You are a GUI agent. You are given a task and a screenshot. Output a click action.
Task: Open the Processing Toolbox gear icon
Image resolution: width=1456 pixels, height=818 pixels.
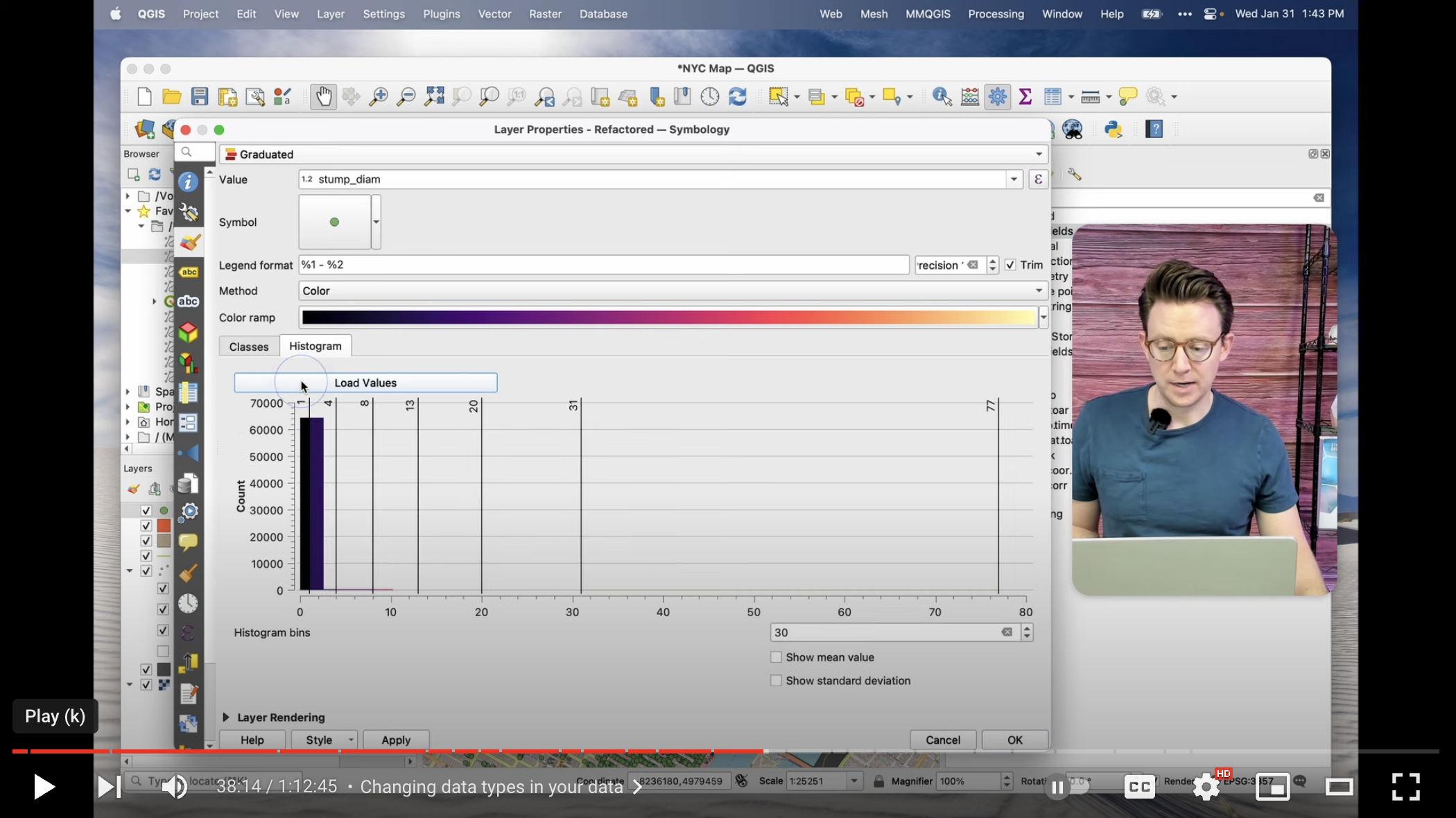pos(998,96)
